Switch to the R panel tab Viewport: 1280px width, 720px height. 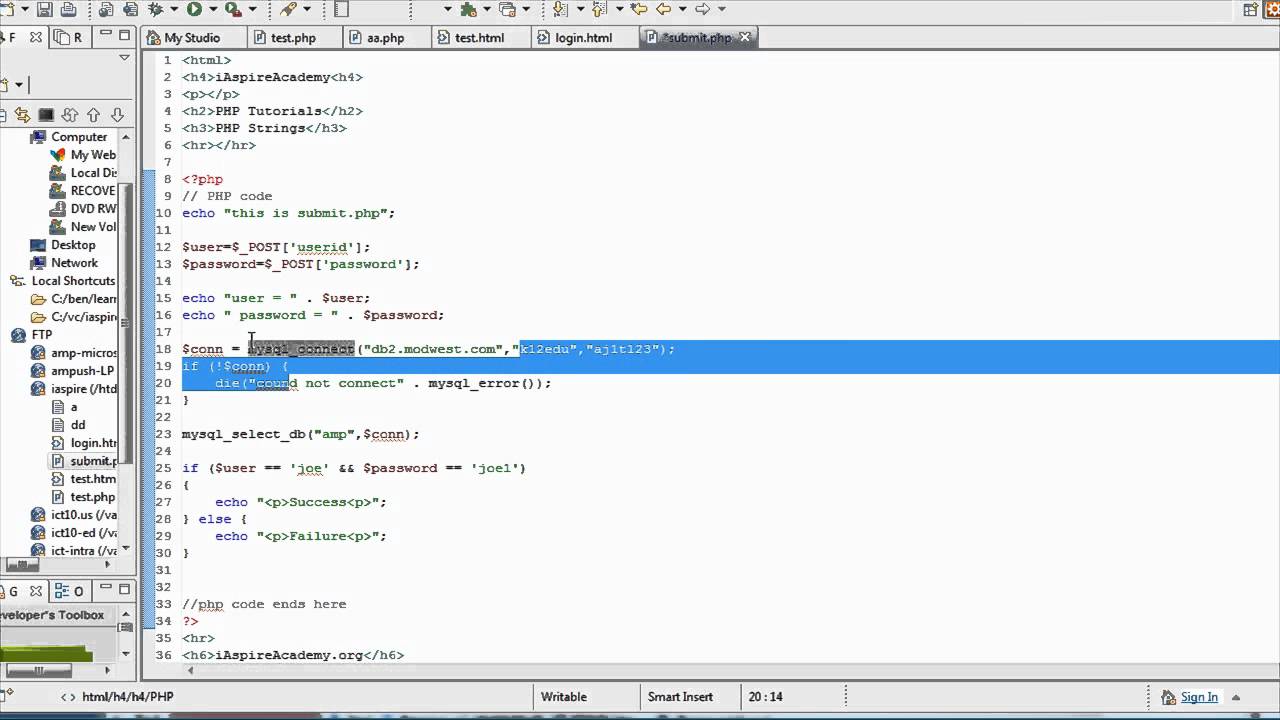[x=70, y=38]
